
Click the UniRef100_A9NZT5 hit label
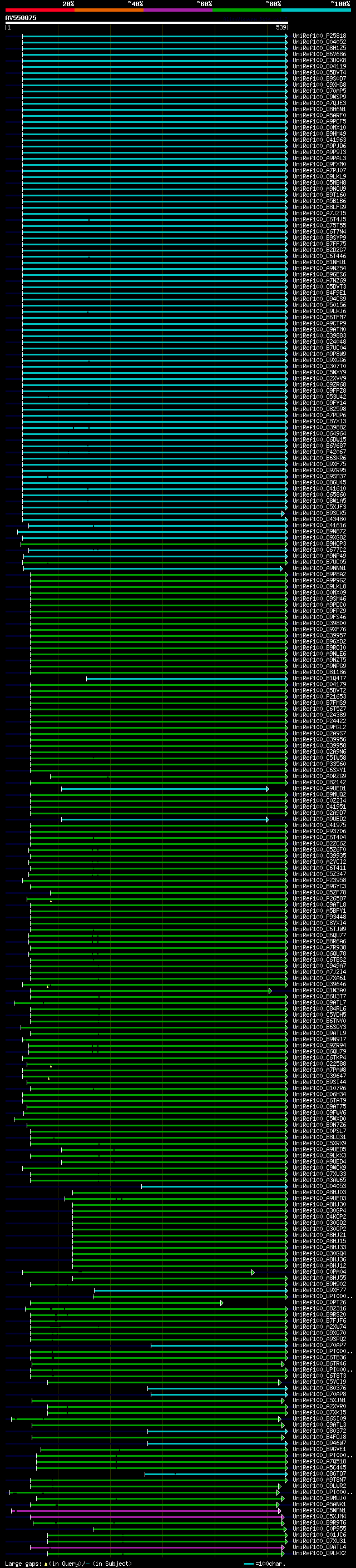(x=319, y=660)
